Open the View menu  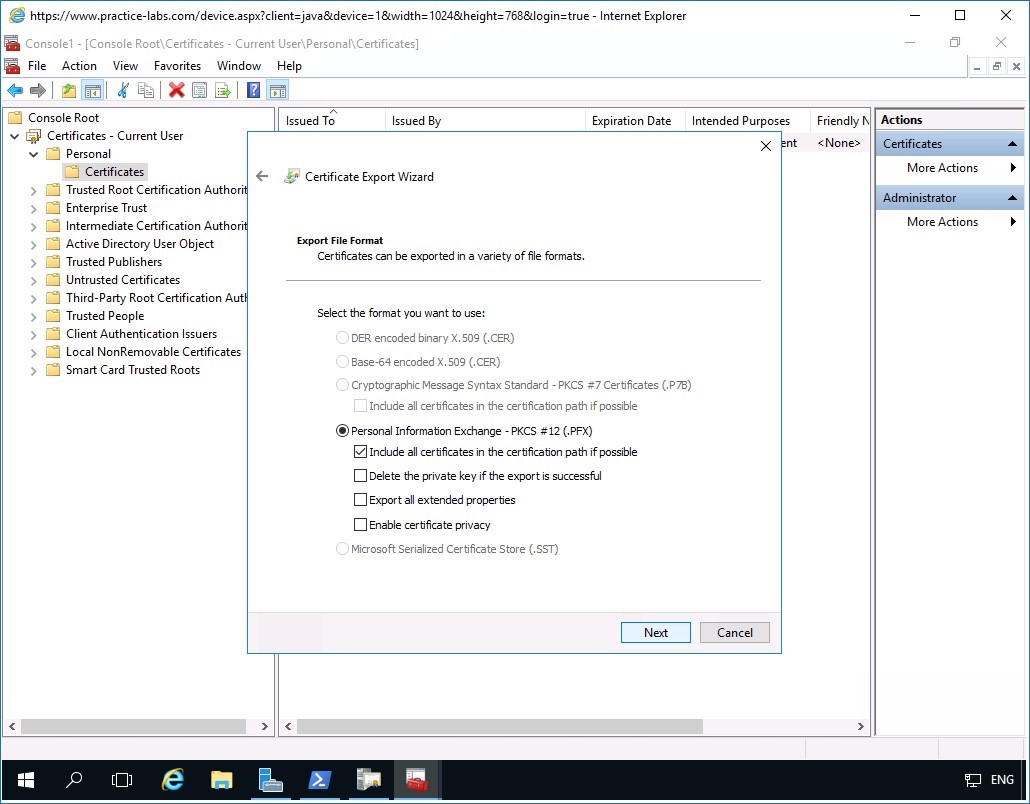[125, 66]
